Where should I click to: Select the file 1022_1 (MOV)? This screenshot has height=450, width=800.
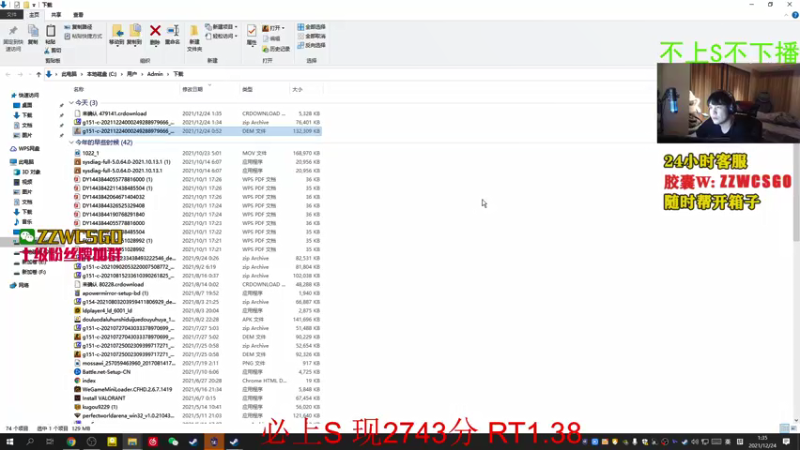[x=196, y=153]
